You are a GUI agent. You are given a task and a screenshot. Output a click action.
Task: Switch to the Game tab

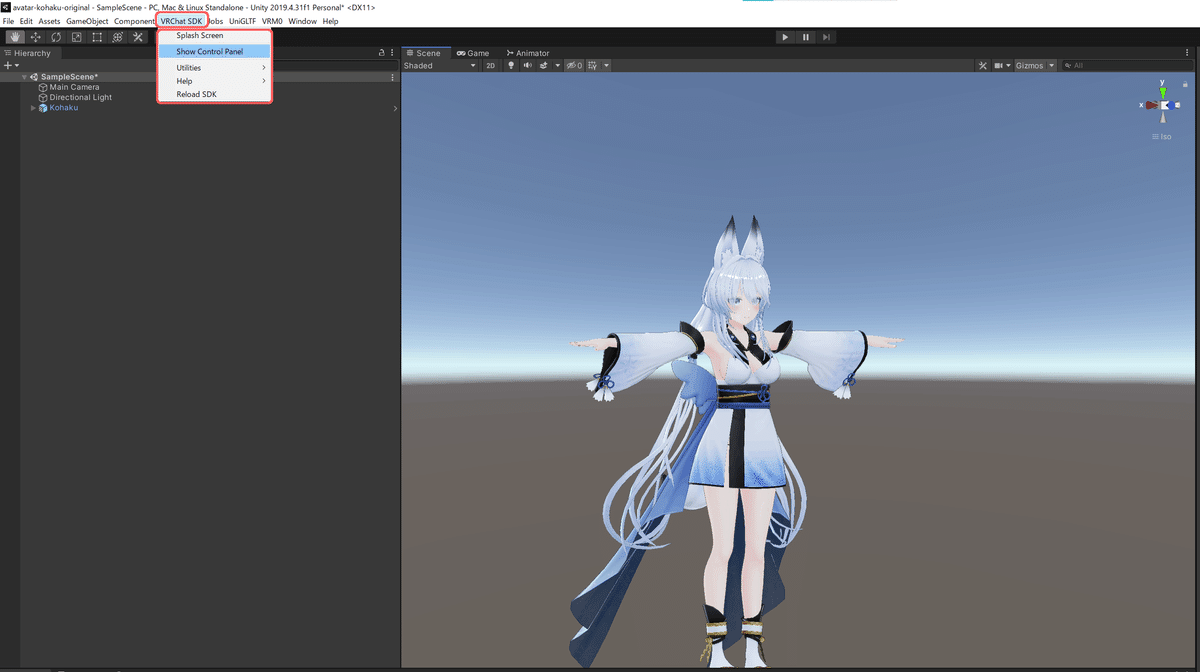click(473, 53)
